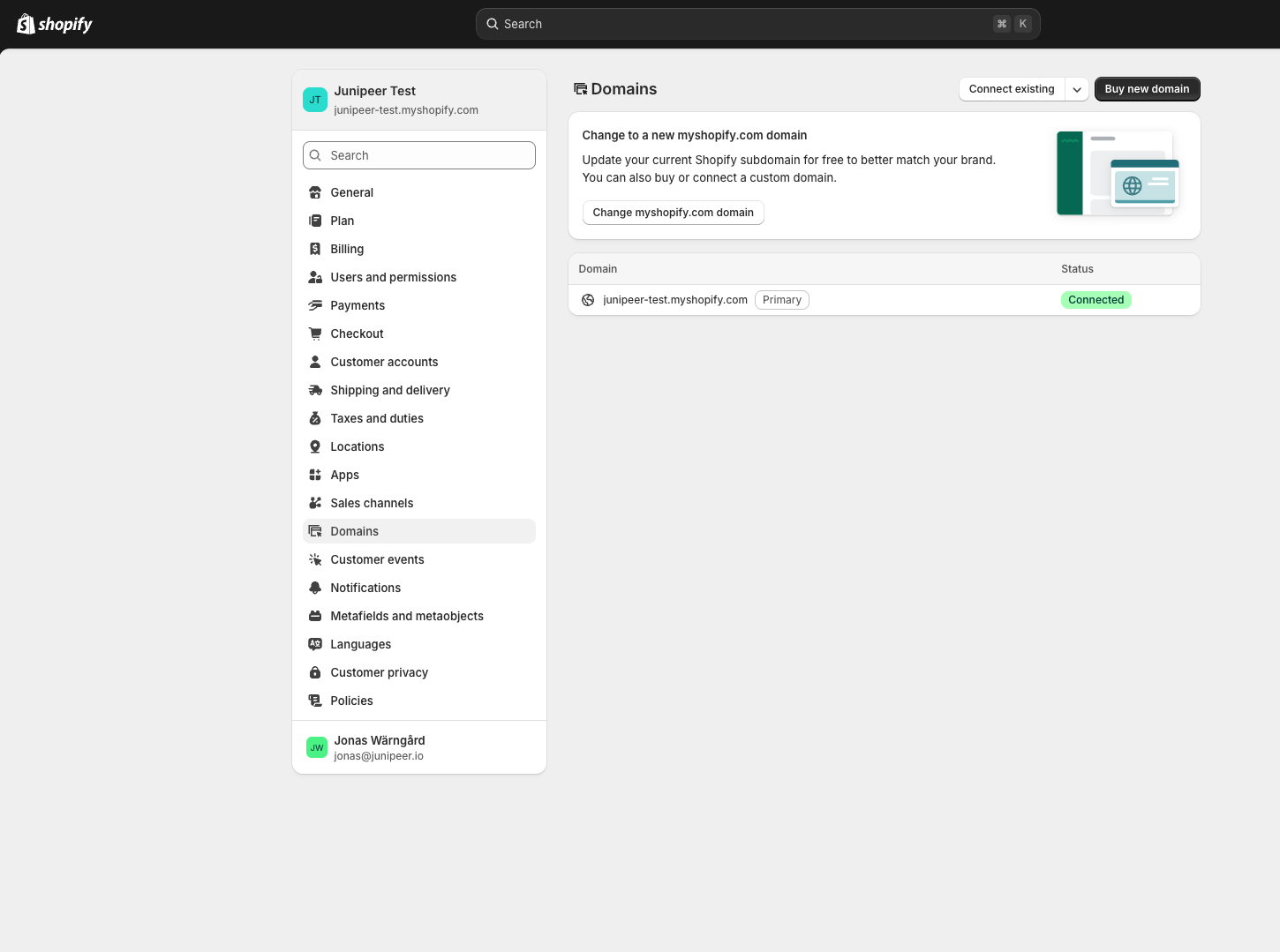
Task: Click the Users and permissions icon
Action: (315, 277)
